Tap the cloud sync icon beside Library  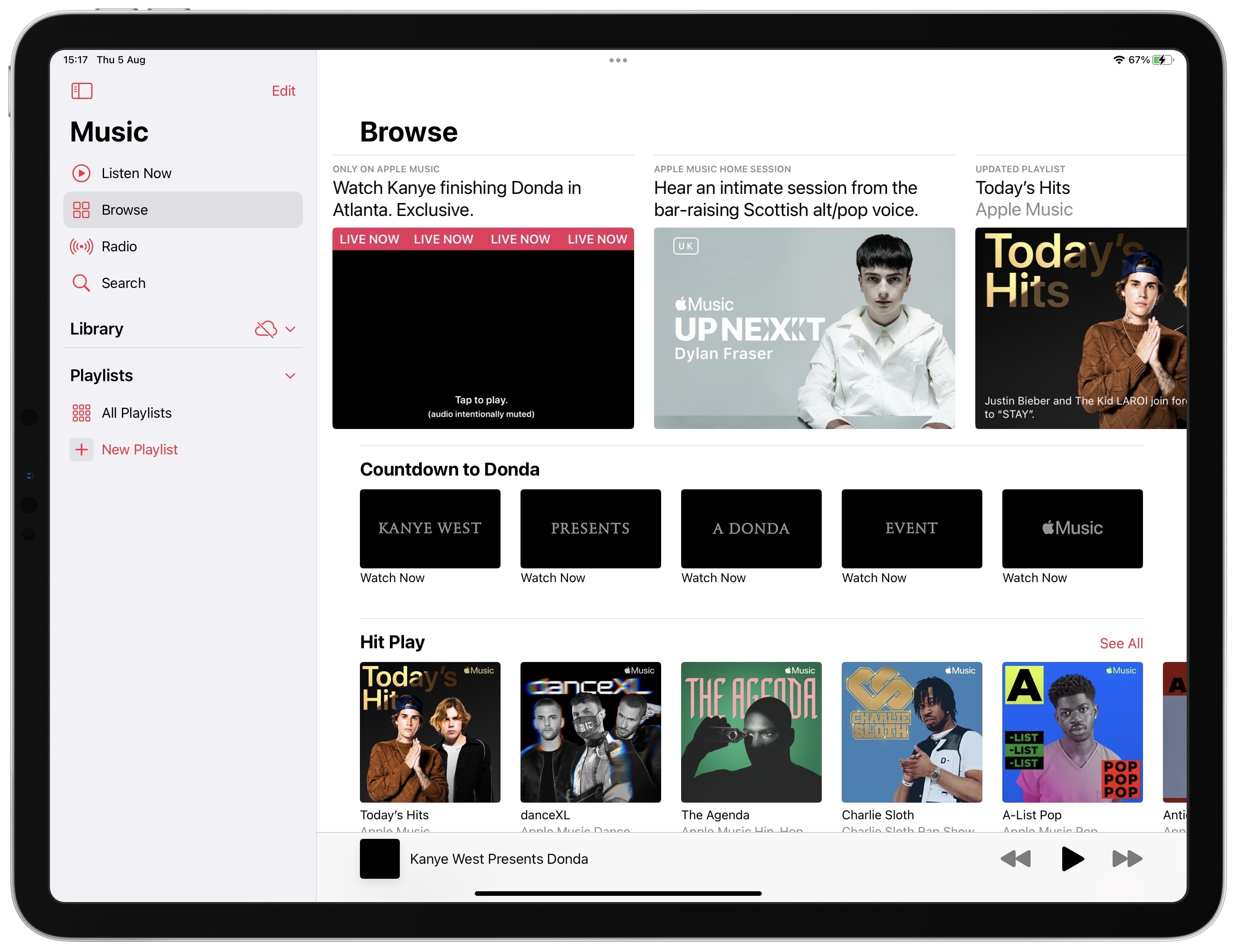point(265,329)
